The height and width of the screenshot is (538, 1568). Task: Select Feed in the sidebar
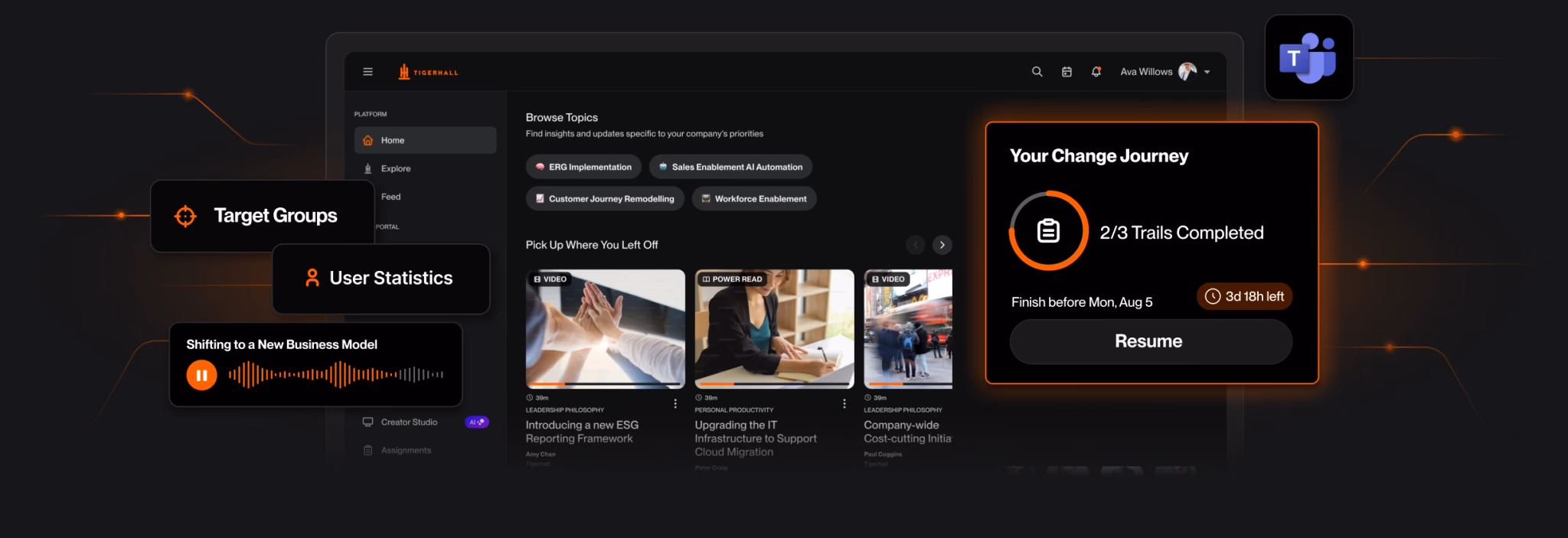391,197
